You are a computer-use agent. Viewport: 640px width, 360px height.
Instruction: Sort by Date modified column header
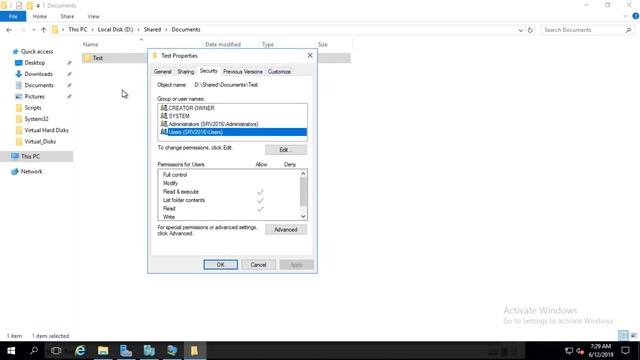click(223, 44)
